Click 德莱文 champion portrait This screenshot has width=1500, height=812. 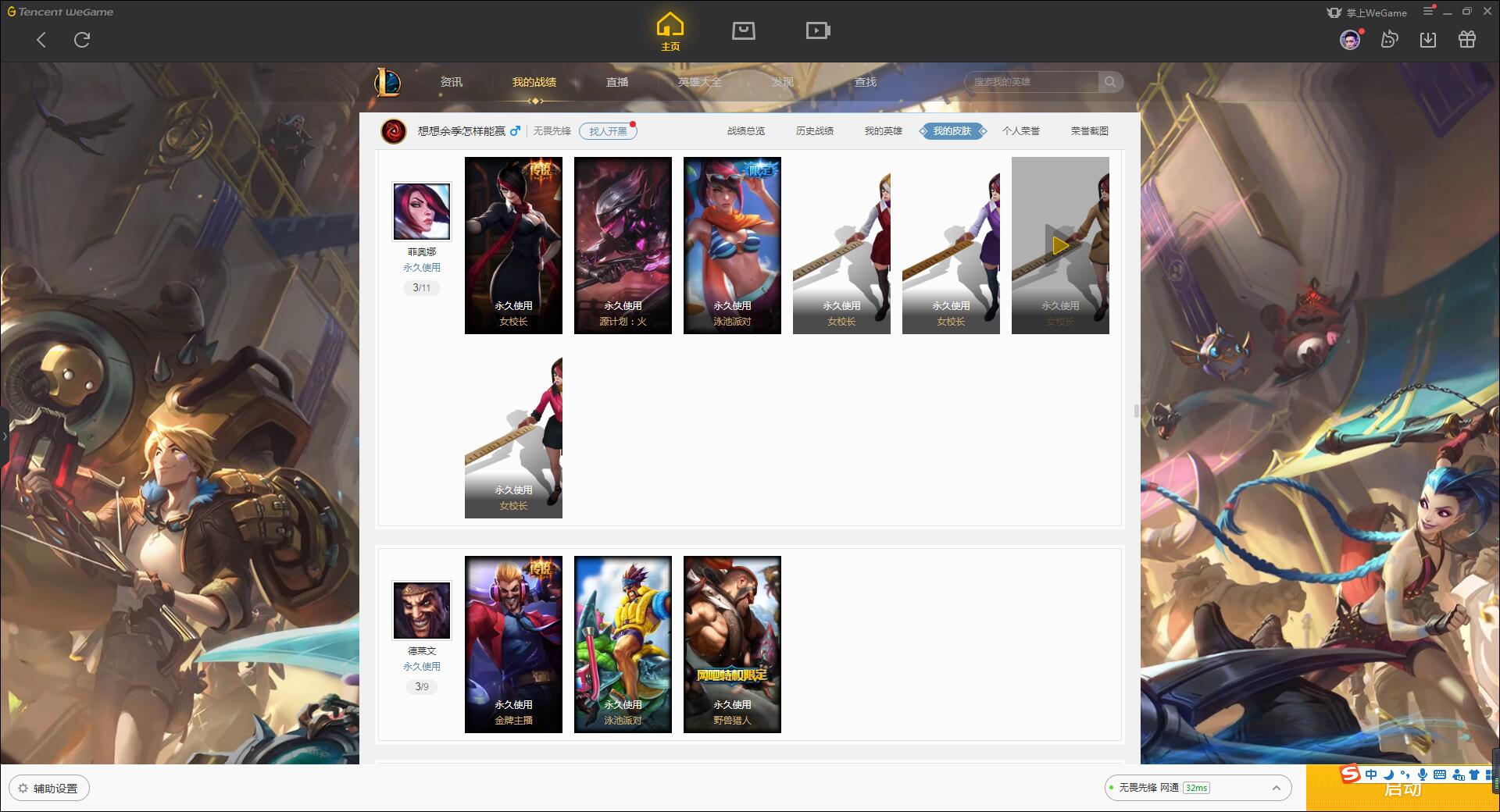point(422,611)
